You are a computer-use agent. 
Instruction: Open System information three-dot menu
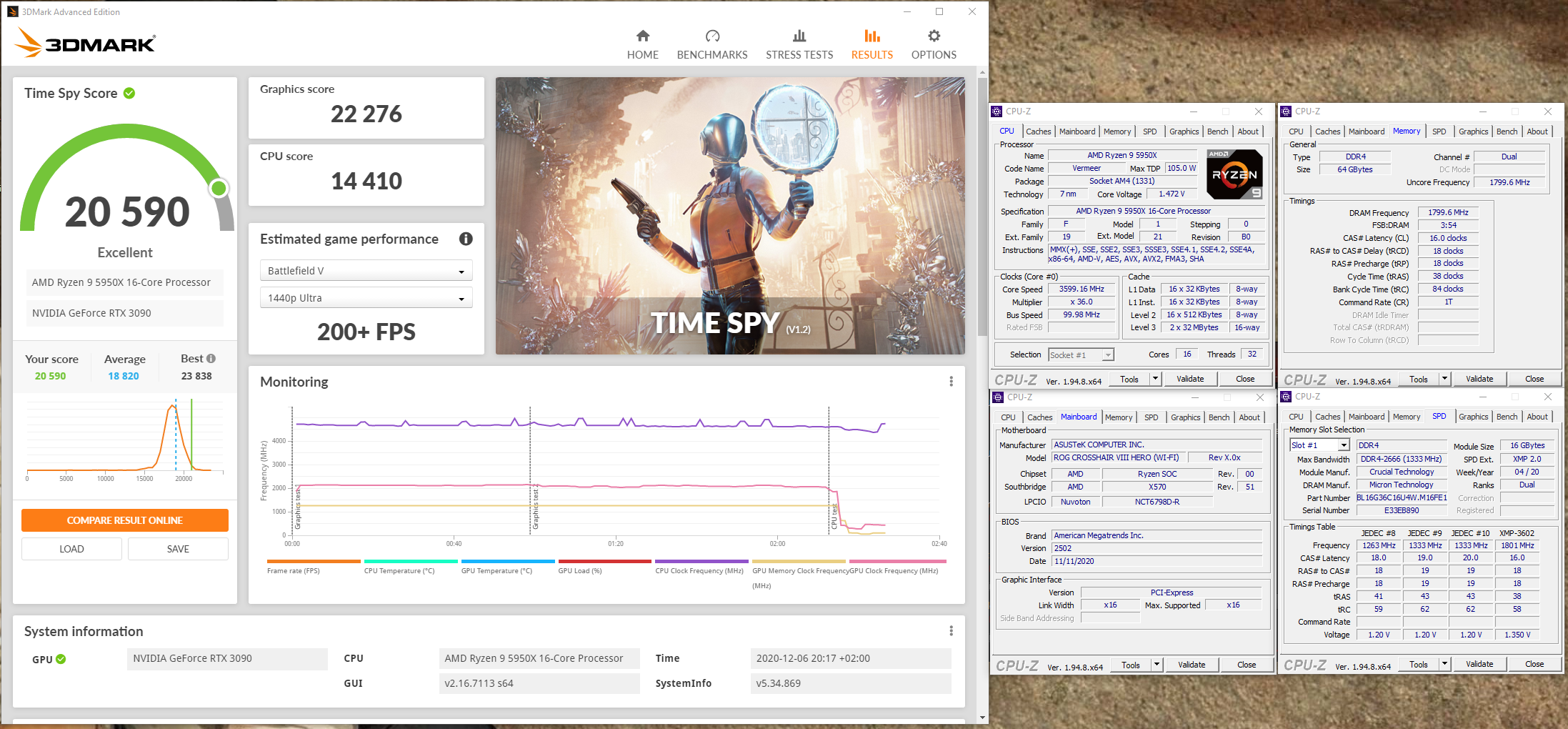tap(951, 631)
